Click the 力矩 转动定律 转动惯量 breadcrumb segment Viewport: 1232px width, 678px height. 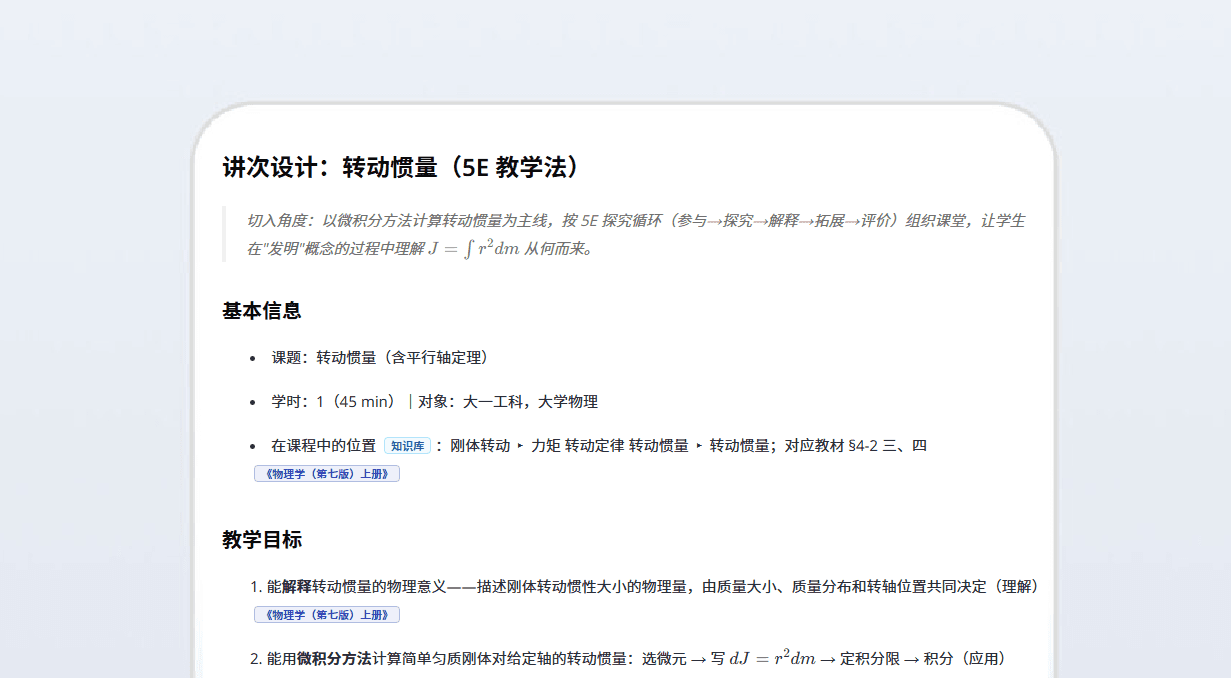(x=610, y=446)
